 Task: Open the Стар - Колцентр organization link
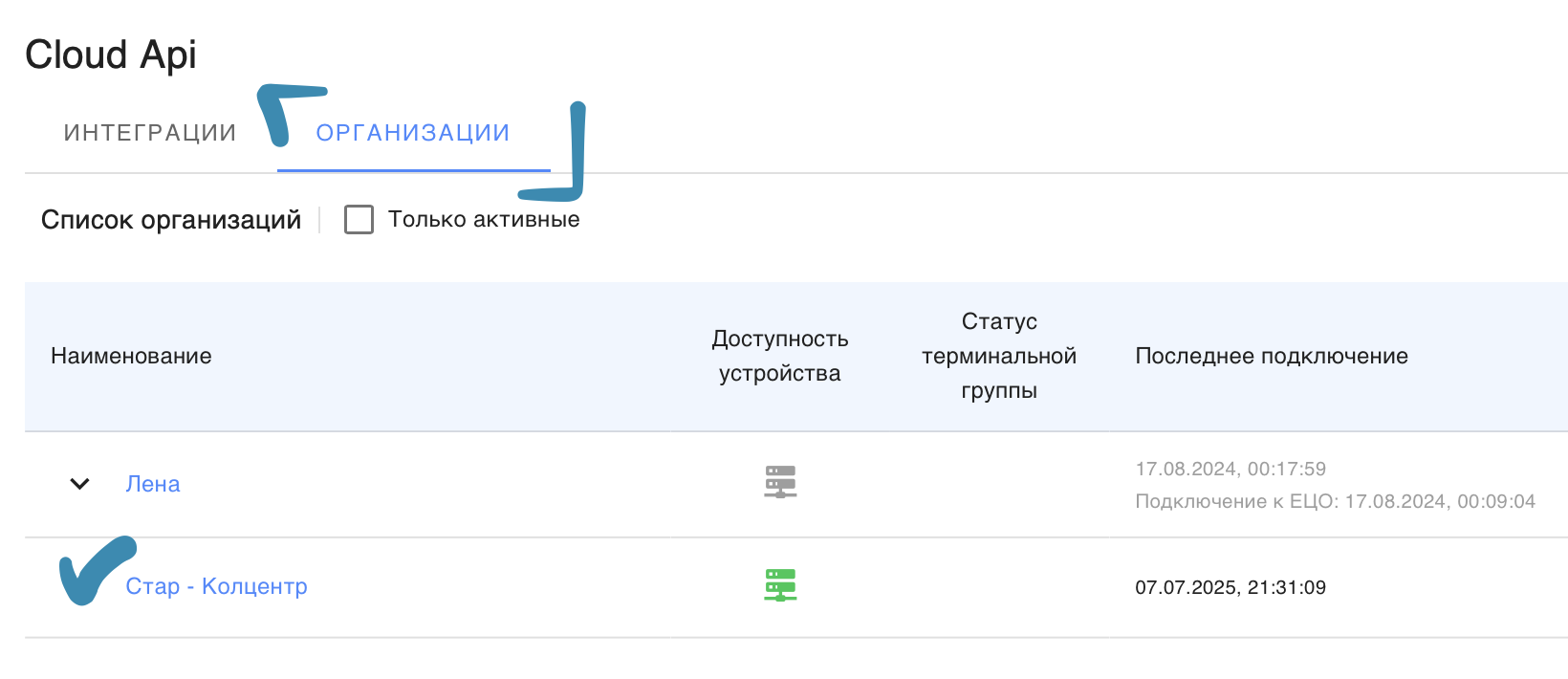tap(217, 586)
